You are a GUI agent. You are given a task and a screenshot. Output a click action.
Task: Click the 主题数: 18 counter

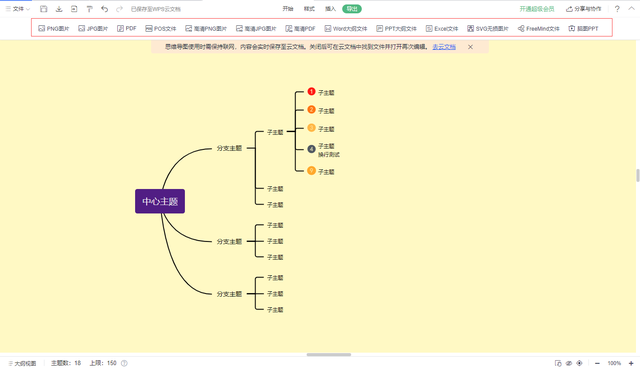coord(66,363)
